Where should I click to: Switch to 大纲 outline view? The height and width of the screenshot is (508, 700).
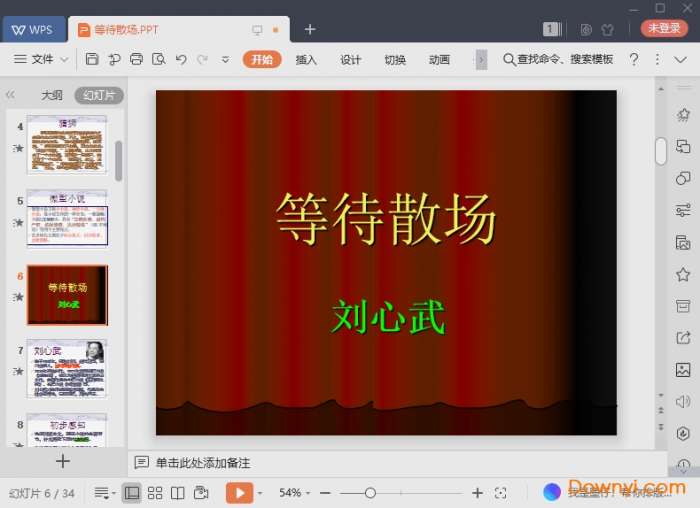52,95
